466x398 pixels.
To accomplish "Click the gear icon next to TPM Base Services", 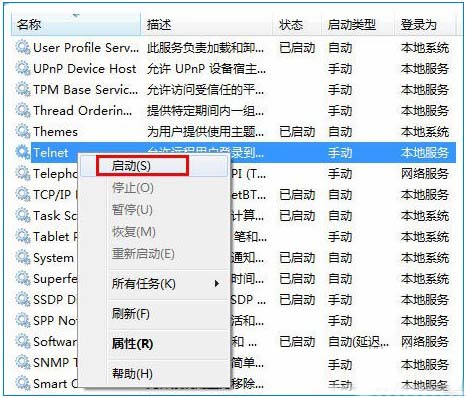I will (x=23, y=89).
